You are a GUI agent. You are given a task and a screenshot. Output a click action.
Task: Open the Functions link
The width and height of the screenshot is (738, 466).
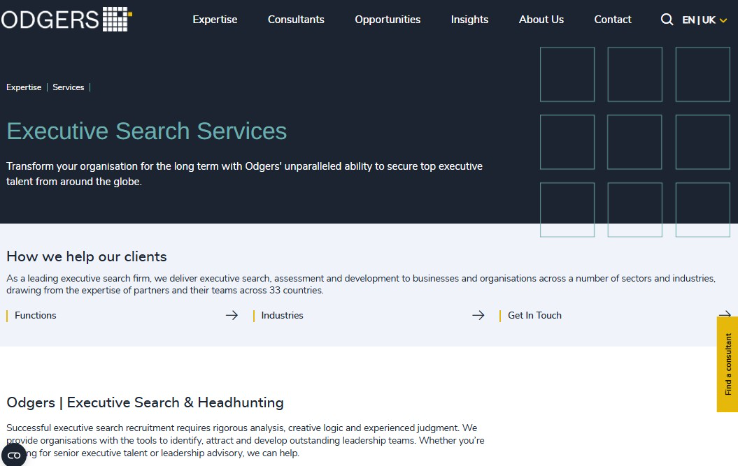(x=35, y=315)
